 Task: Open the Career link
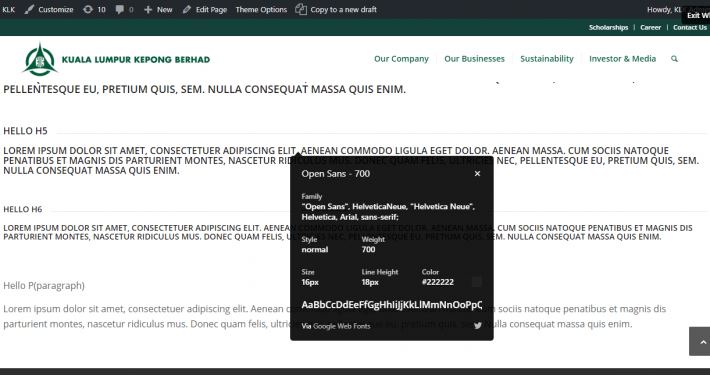point(650,28)
